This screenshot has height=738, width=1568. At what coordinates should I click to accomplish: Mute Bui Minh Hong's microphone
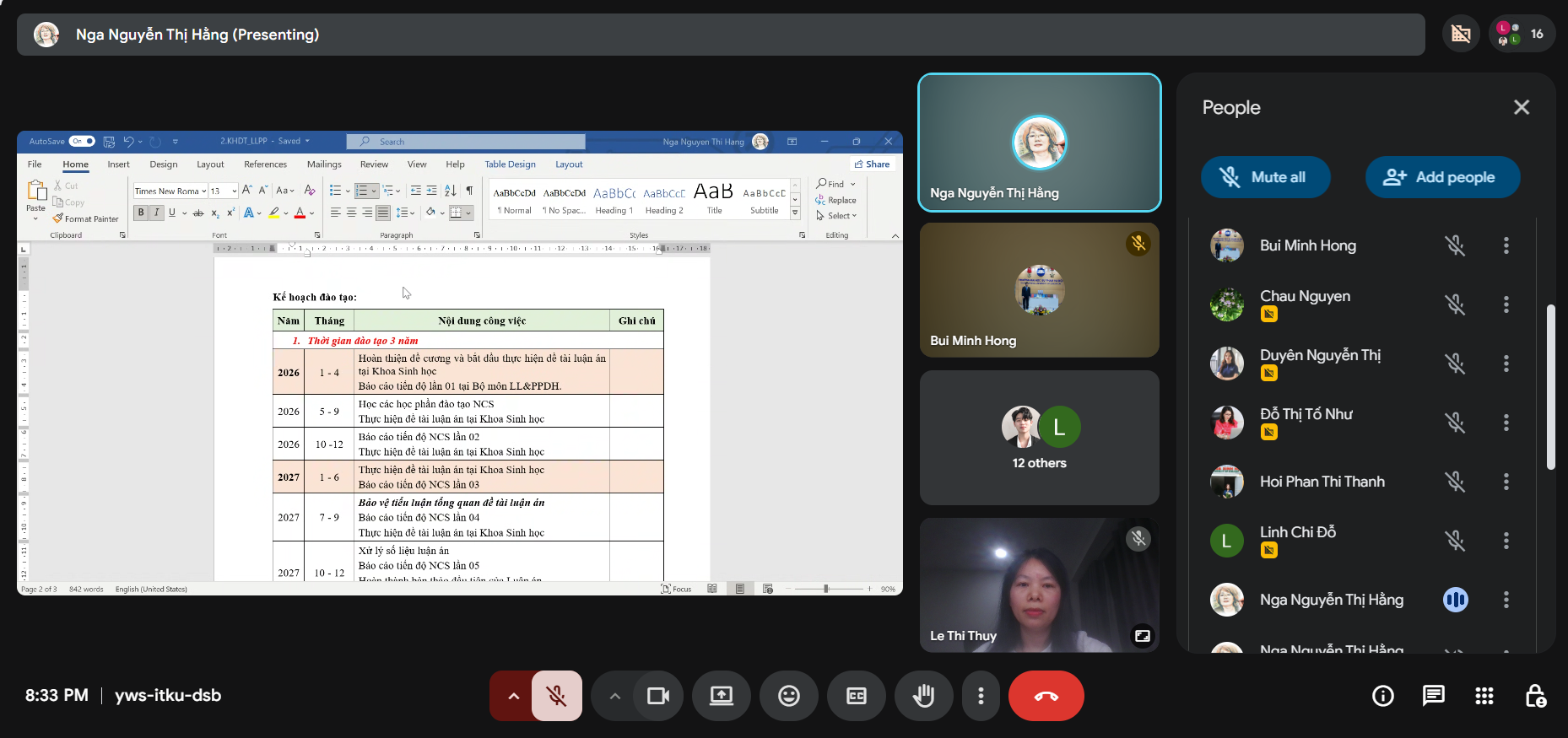[1454, 245]
